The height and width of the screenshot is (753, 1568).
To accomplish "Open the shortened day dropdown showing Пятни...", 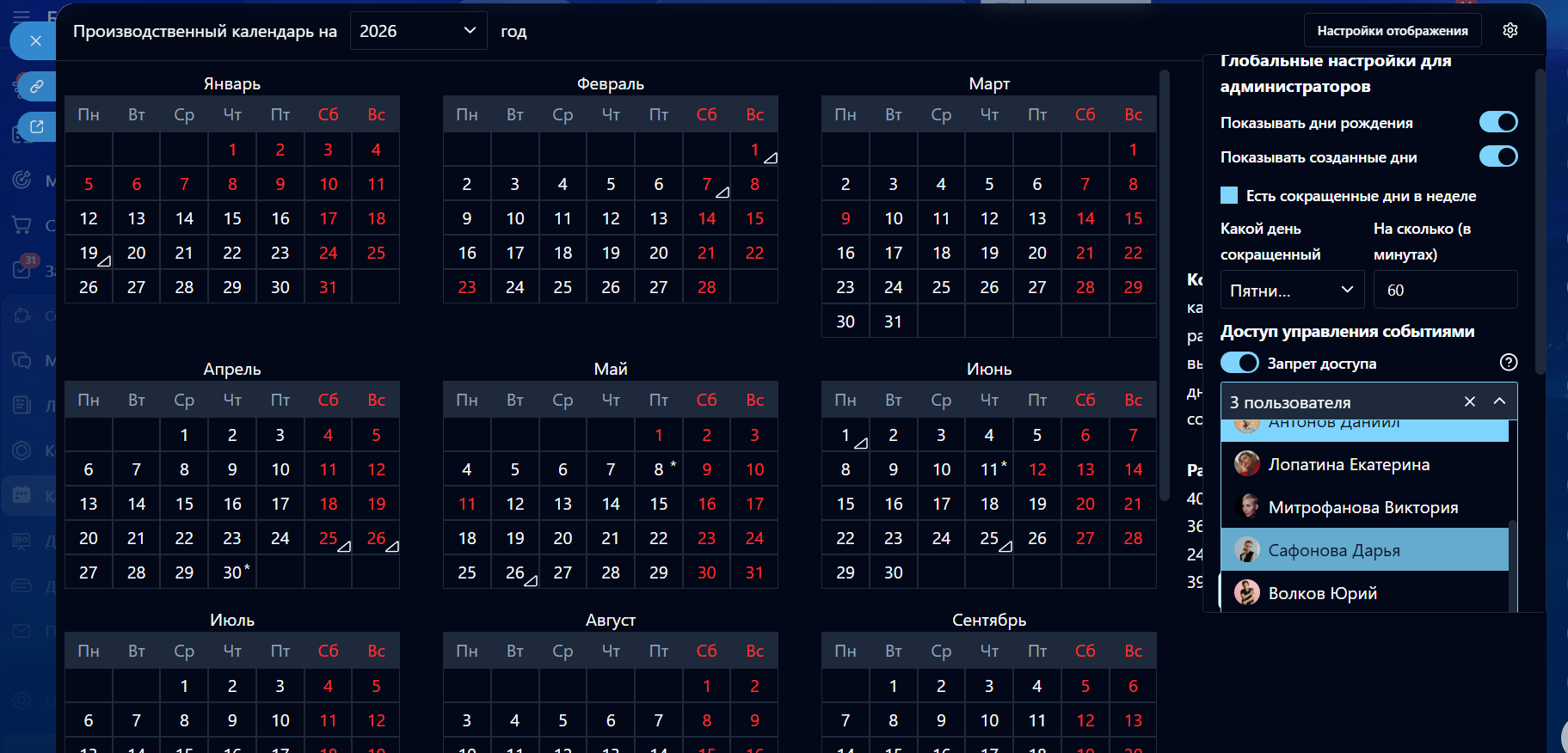I will [x=1292, y=290].
